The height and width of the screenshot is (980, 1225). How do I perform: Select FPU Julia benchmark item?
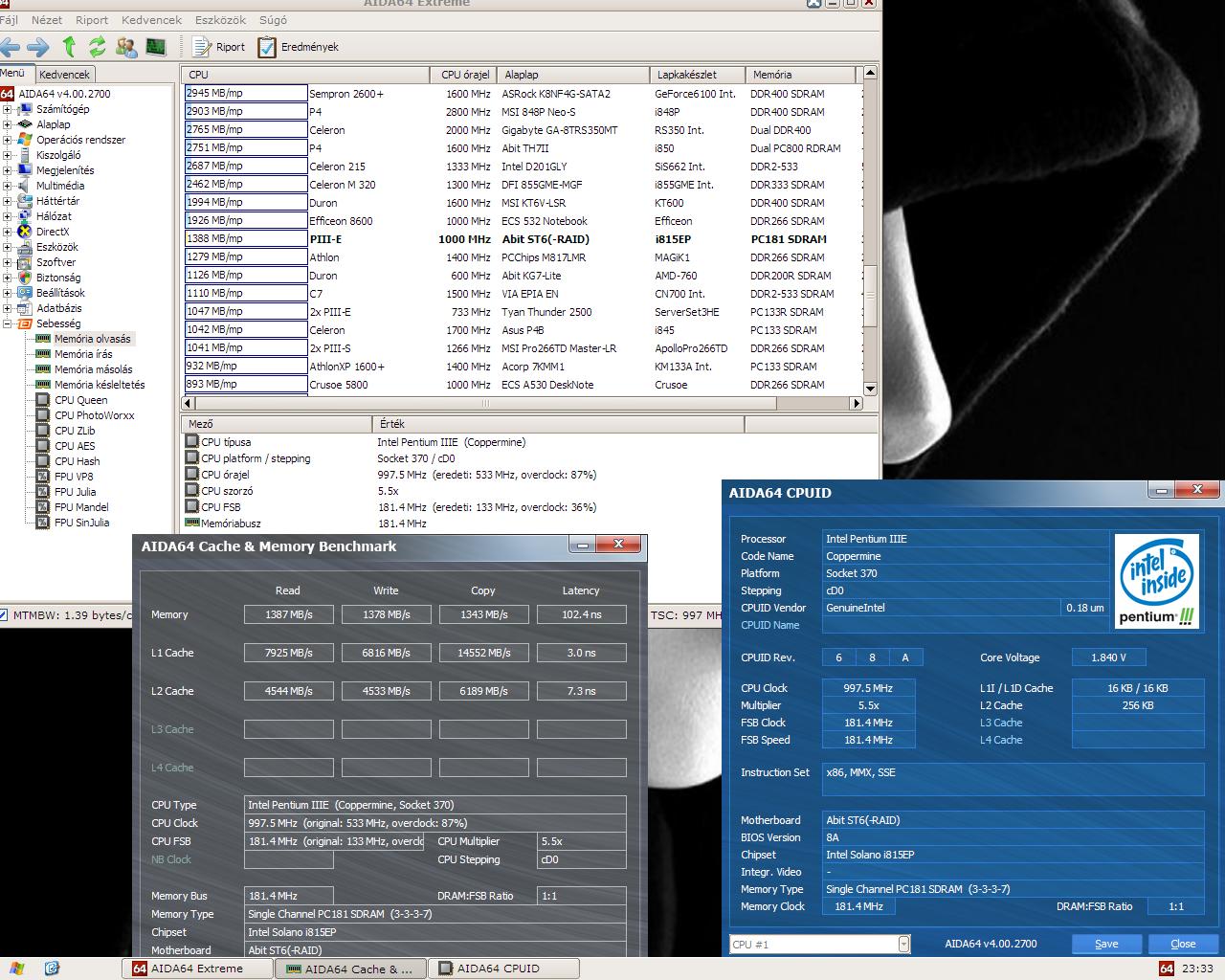pos(75,492)
